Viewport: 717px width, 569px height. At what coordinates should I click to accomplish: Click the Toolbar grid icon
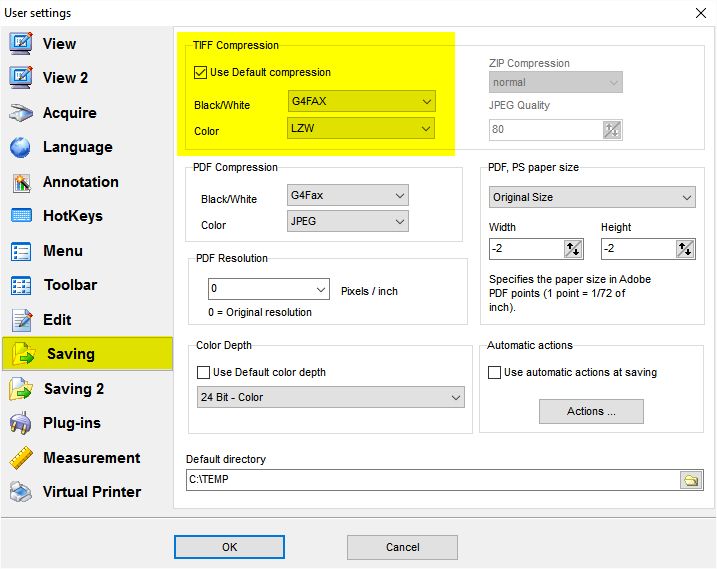(x=21, y=285)
